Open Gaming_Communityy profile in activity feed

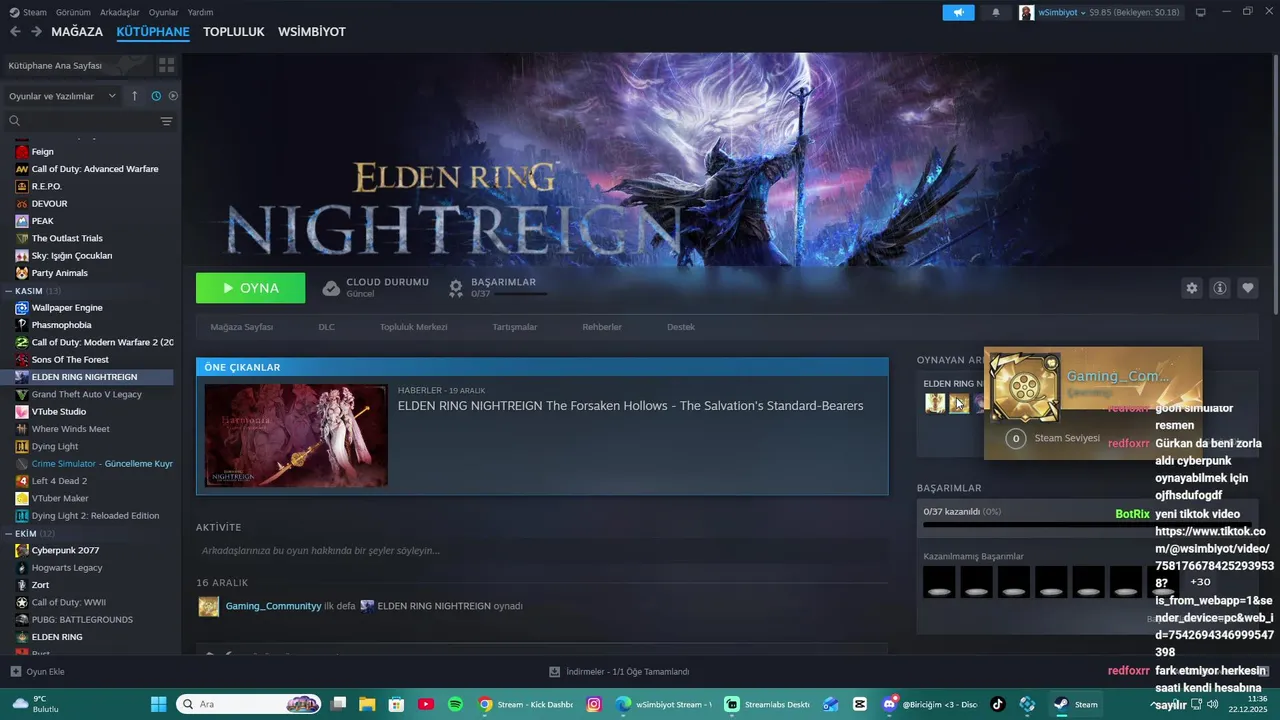[x=273, y=606]
